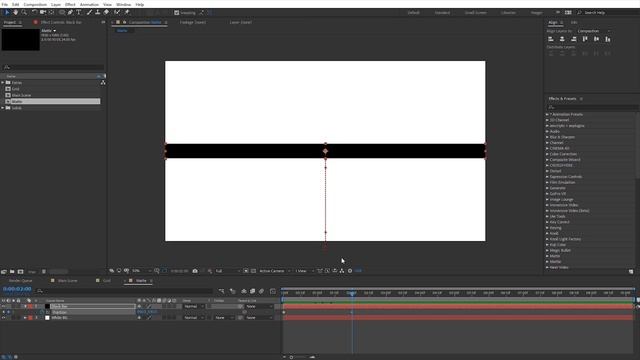Open the Graph Editor in timeline

click(x=273, y=291)
